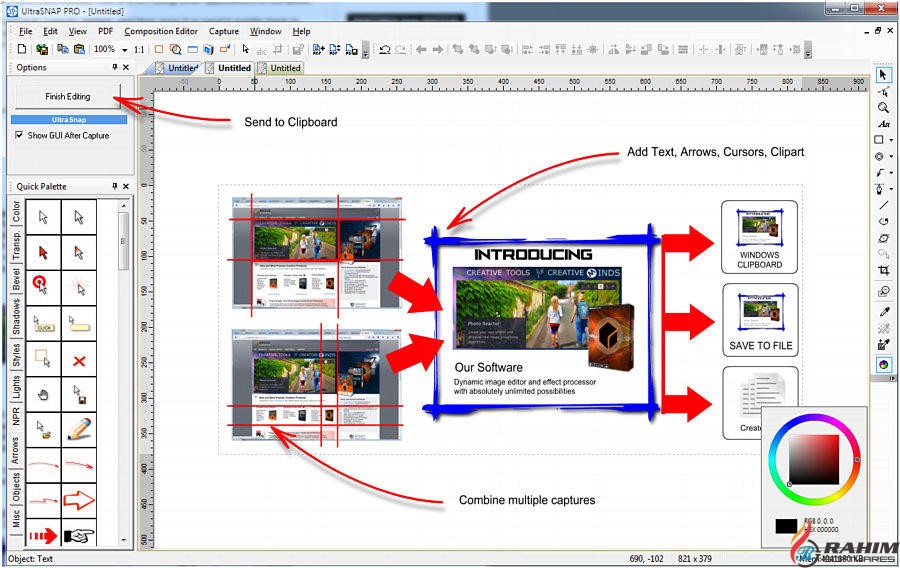Click the capture window icon in toolbar
The width and height of the screenshot is (900, 568).
(x=193, y=49)
